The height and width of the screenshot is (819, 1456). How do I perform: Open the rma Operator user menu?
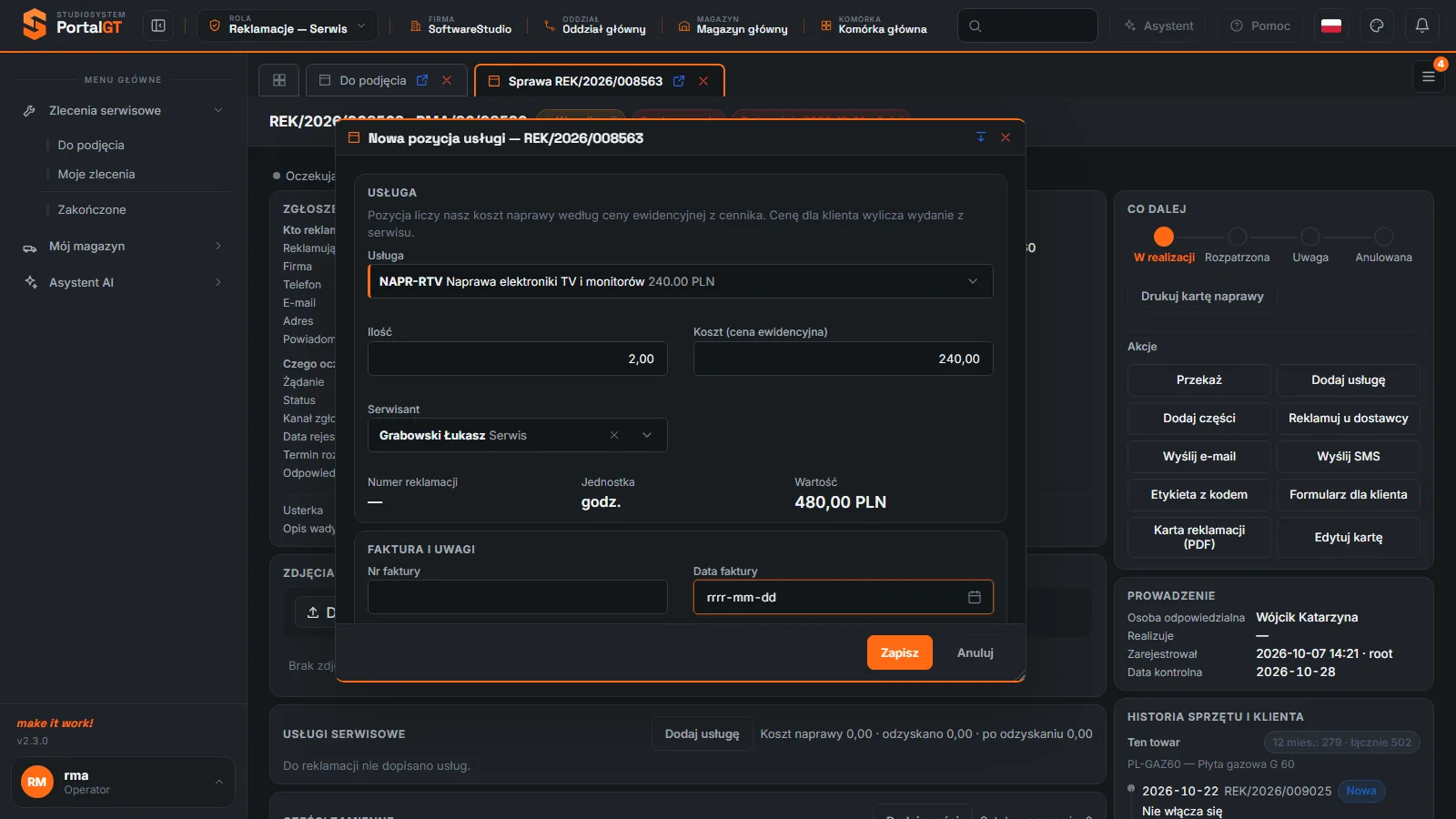click(x=123, y=782)
